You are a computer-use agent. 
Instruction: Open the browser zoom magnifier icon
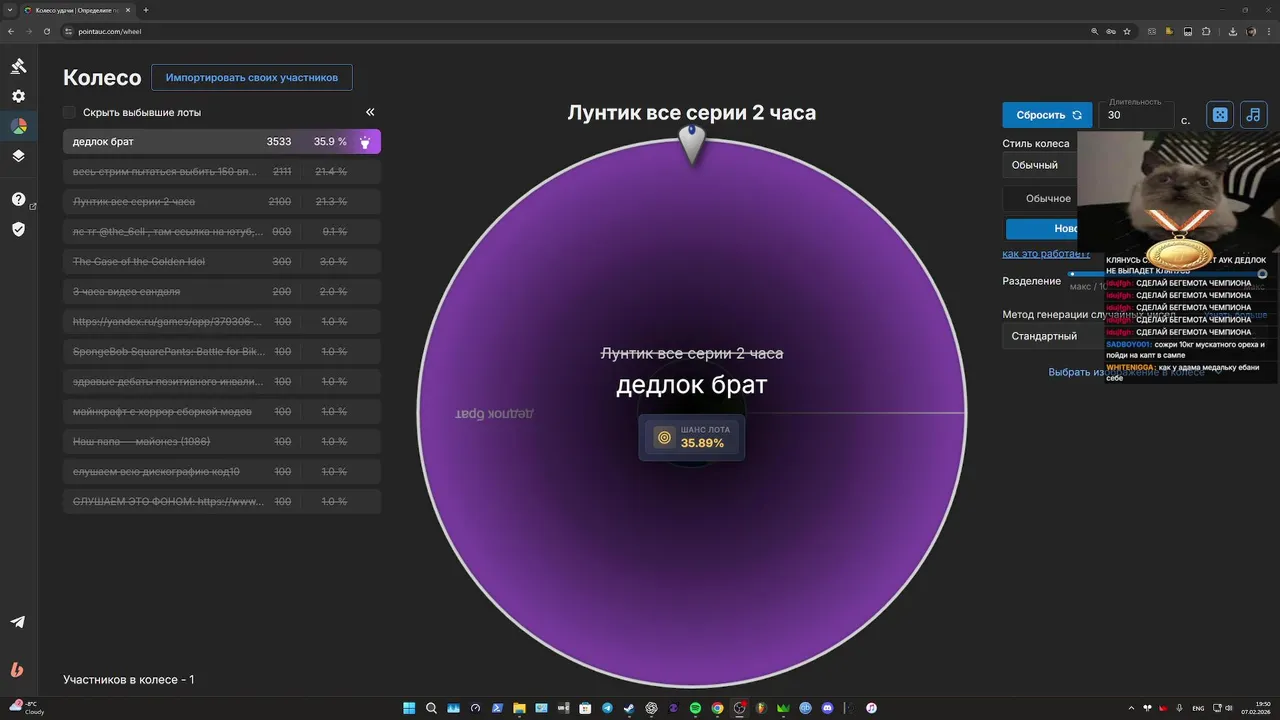pyautogui.click(x=1095, y=31)
